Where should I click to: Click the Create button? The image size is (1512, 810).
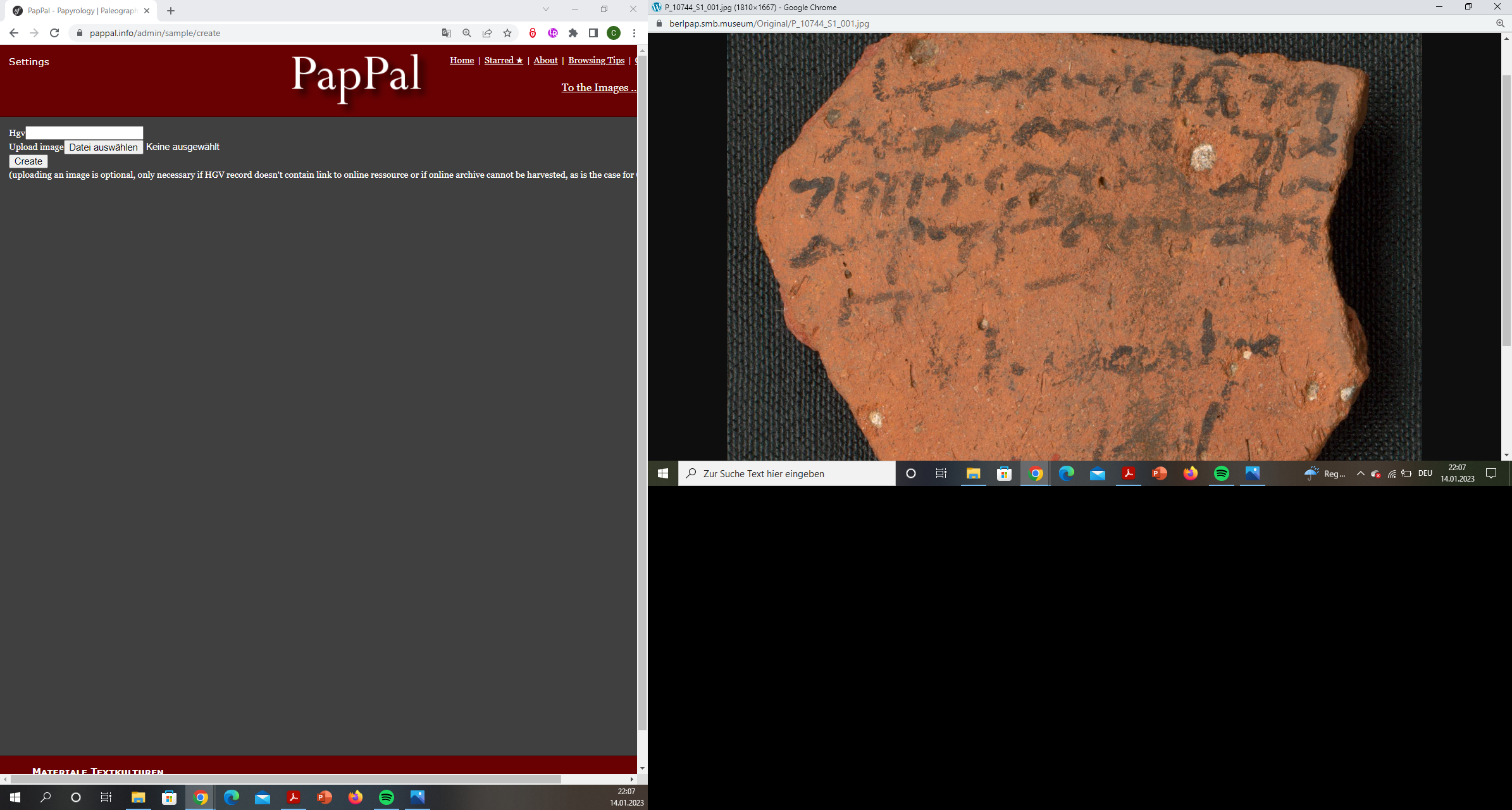[x=28, y=161]
